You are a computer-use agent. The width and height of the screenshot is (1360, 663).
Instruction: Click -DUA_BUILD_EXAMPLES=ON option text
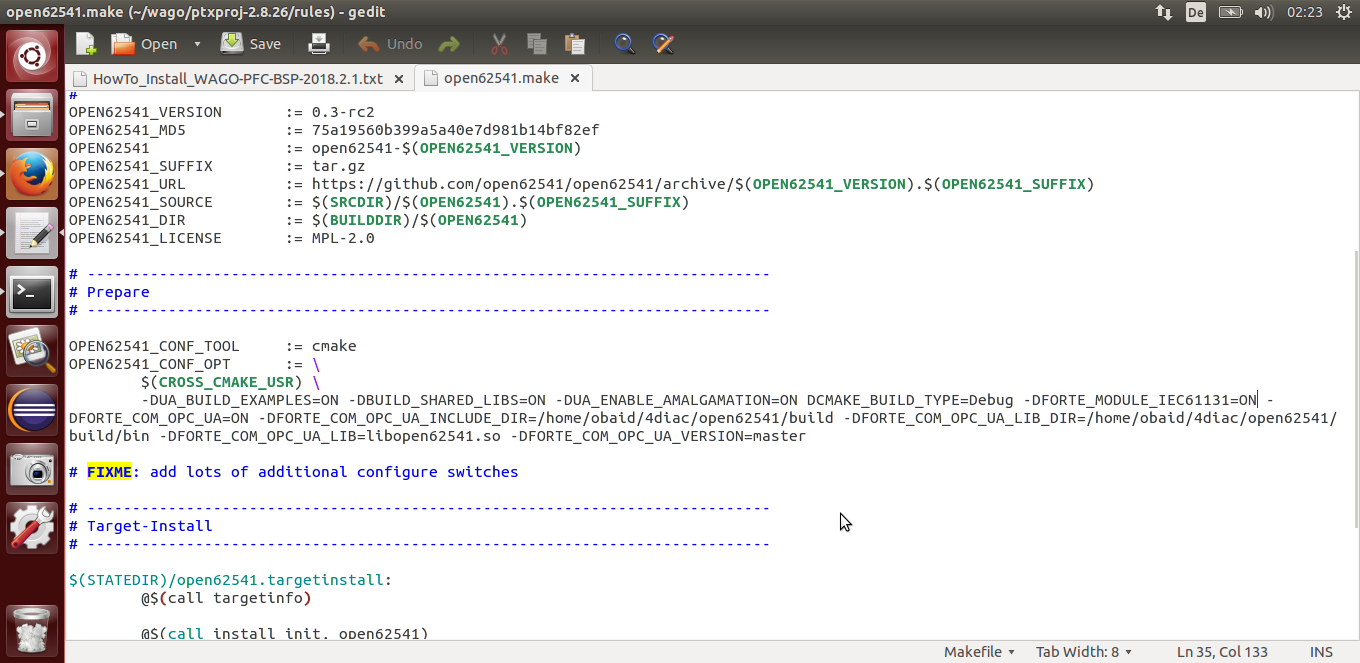pyautogui.click(x=239, y=400)
